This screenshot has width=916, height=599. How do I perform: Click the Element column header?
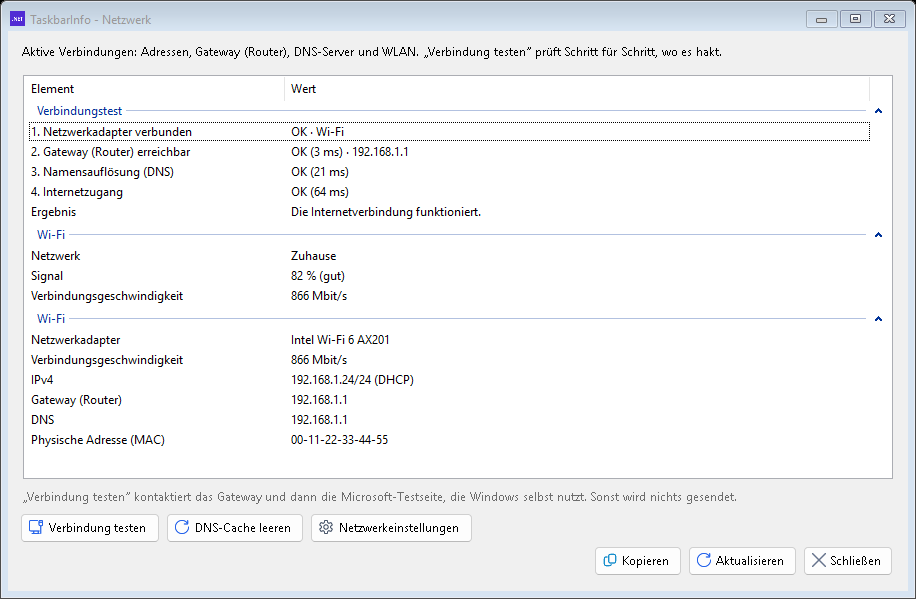click(154, 89)
